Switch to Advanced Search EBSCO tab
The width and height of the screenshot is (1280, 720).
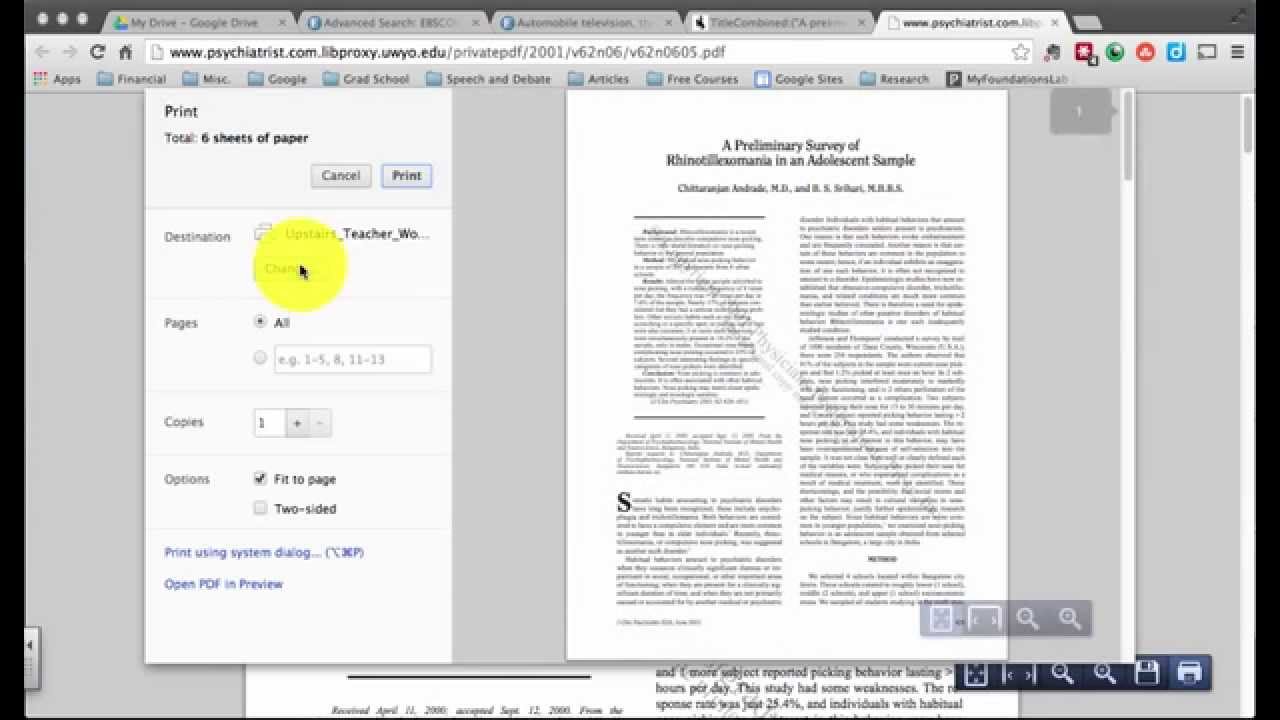[x=390, y=22]
